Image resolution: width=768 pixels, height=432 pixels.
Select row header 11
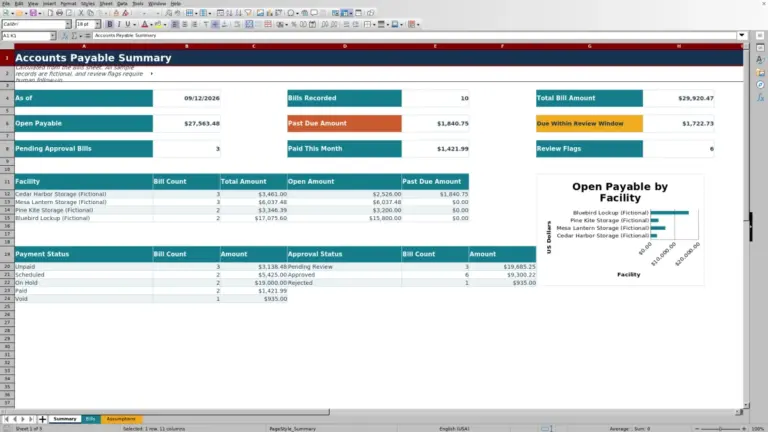pyautogui.click(x=7, y=181)
